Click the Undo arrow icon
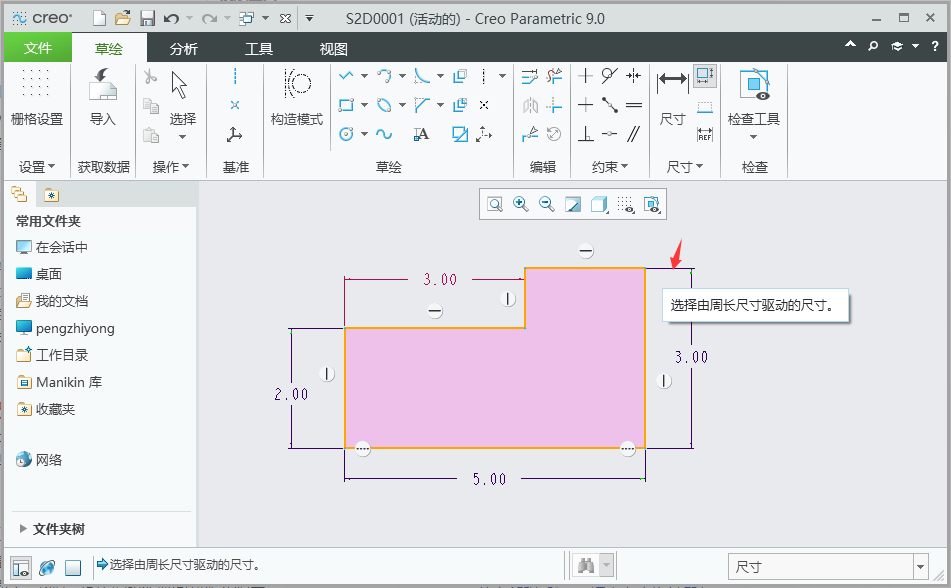The image size is (951, 588). [x=172, y=19]
